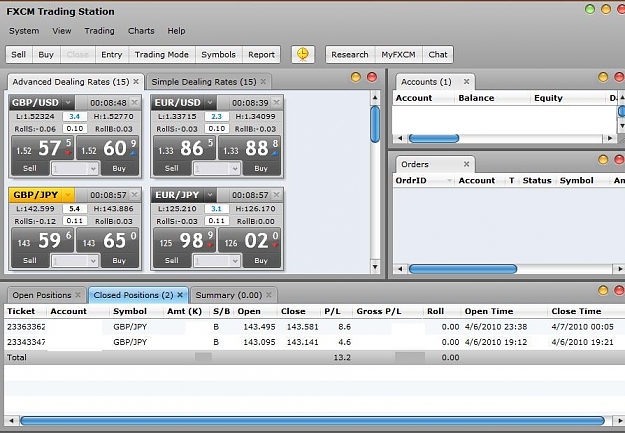Image resolution: width=625 pixels, height=433 pixels.
Task: Open EUR/USD symbol dropdown arrow
Action: coord(210,102)
